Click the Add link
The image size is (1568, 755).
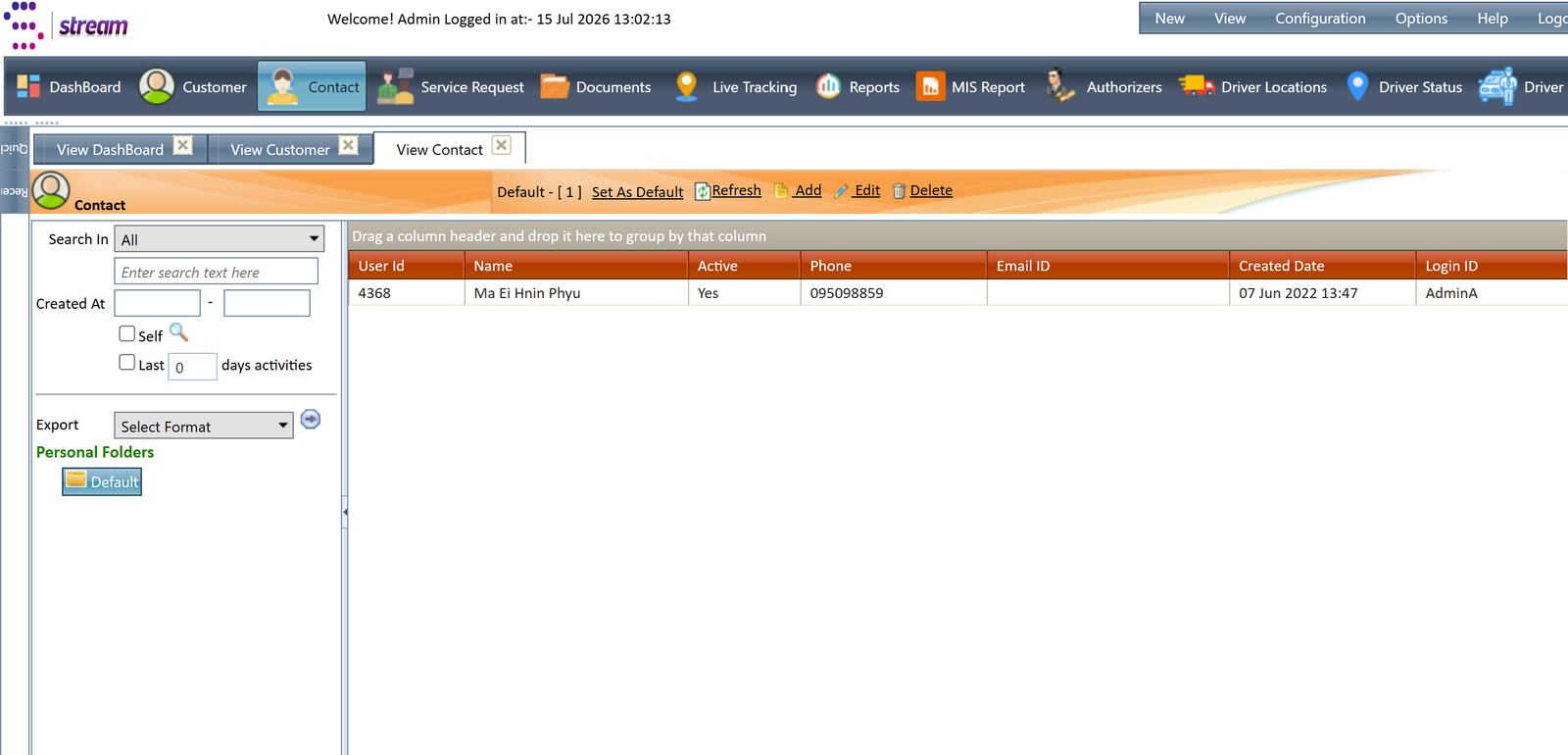[808, 190]
